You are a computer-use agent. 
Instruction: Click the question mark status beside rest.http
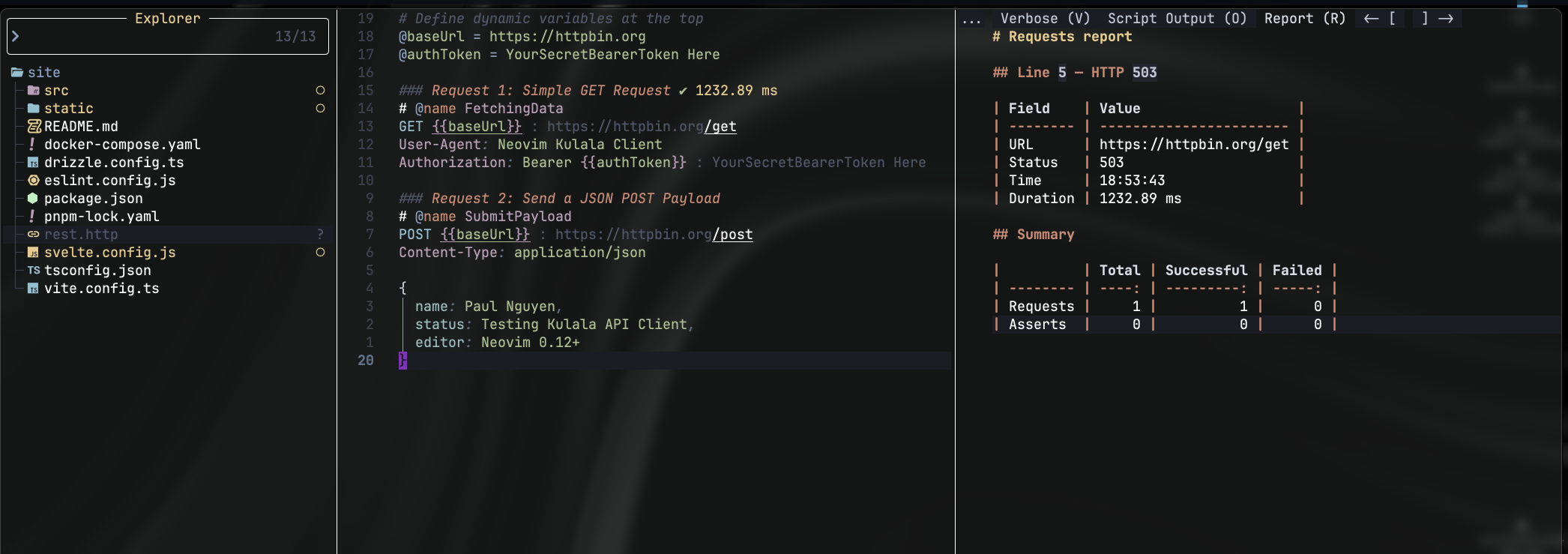tap(320, 235)
